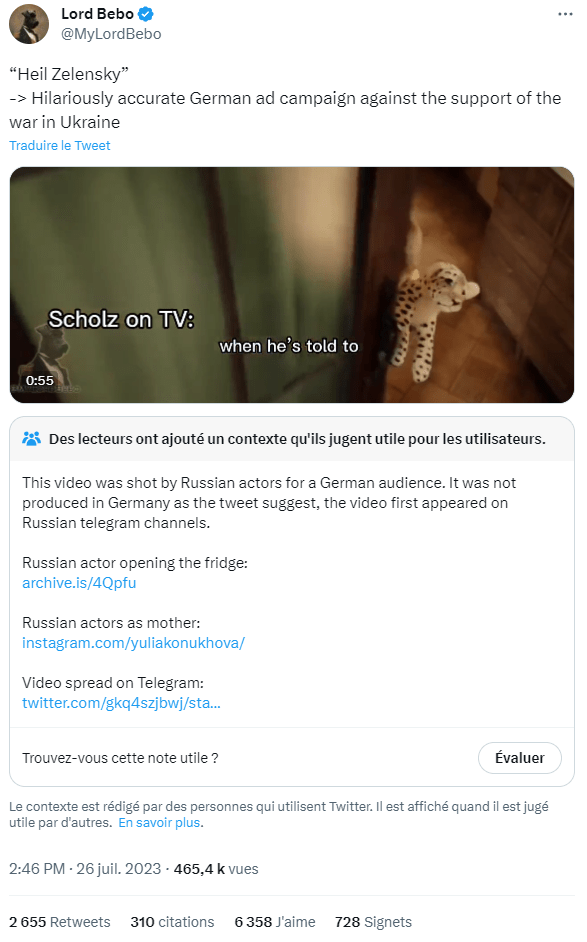Open Lord Bebo's profile avatar
The height and width of the screenshot is (942, 587).
pos(28,24)
